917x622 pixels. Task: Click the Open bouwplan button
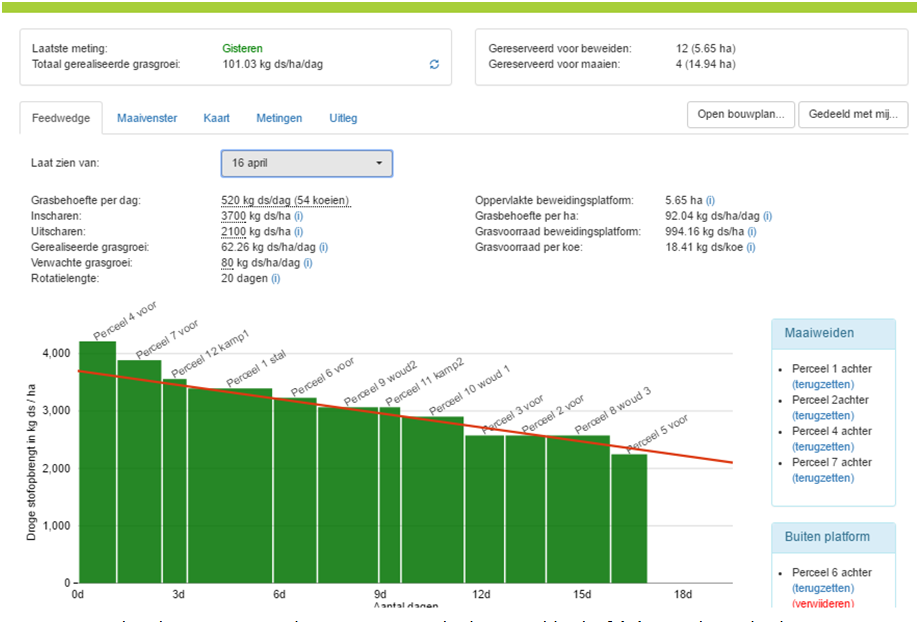click(740, 114)
